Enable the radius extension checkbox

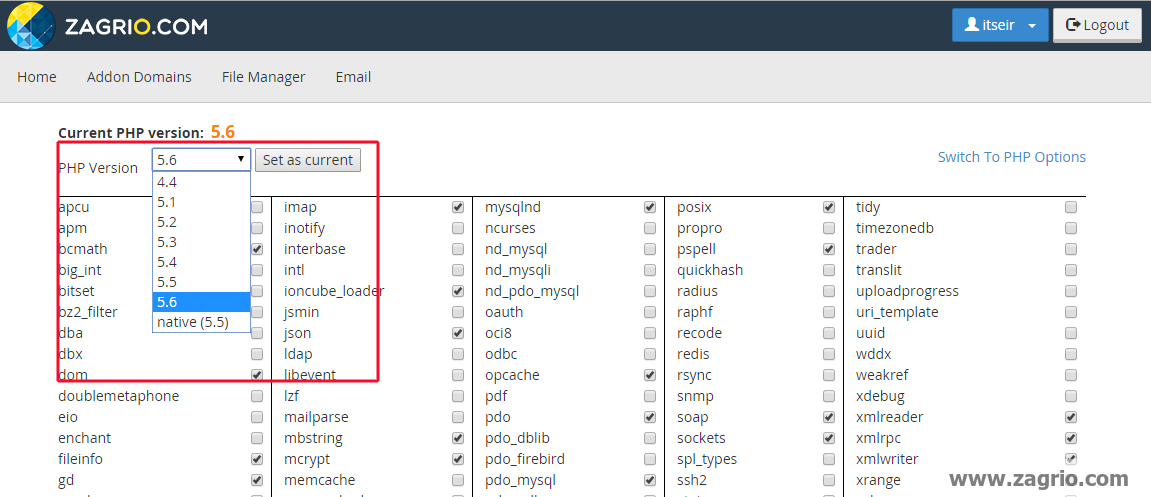pos(829,291)
